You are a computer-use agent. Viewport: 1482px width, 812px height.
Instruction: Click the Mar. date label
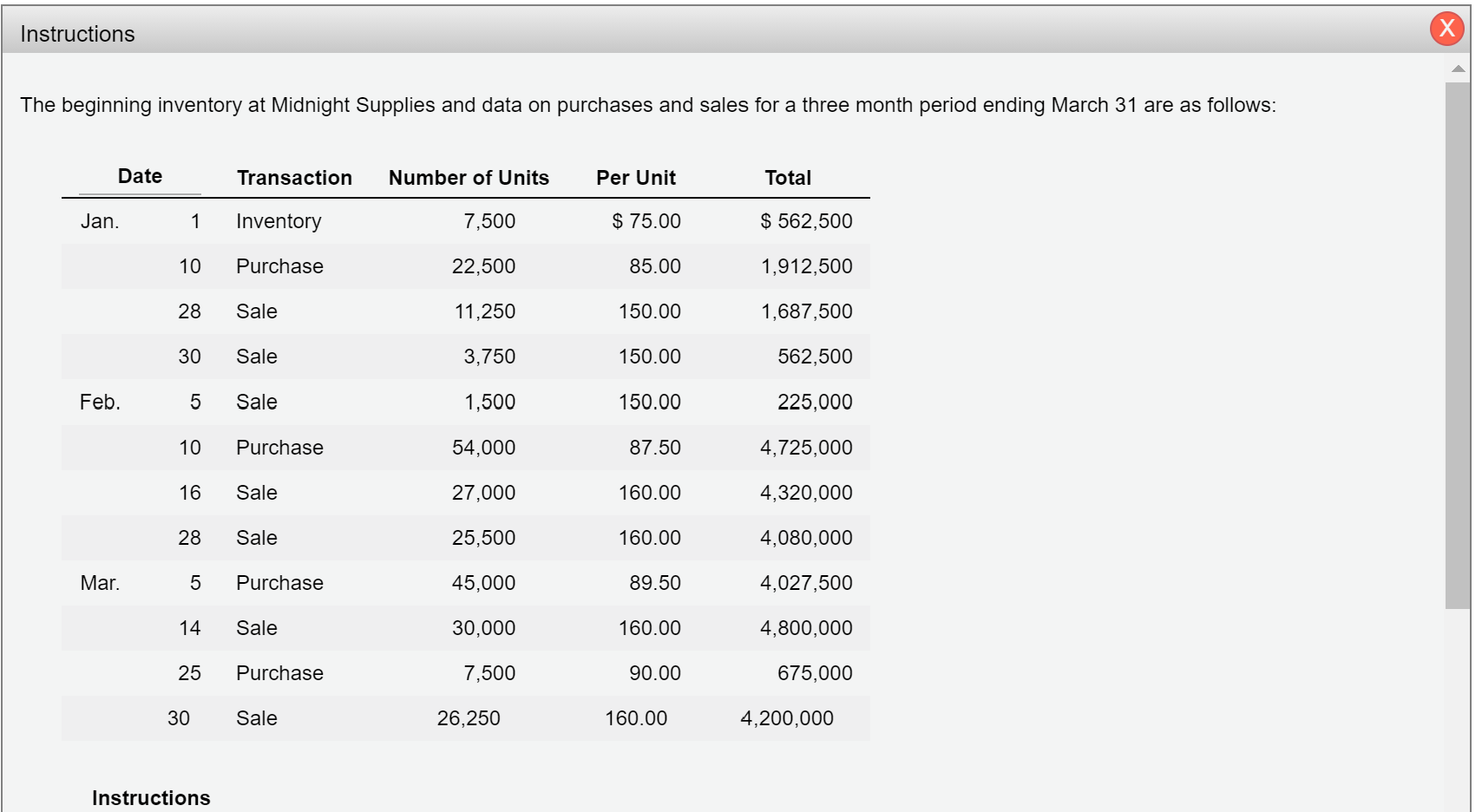pyautogui.click(x=100, y=583)
